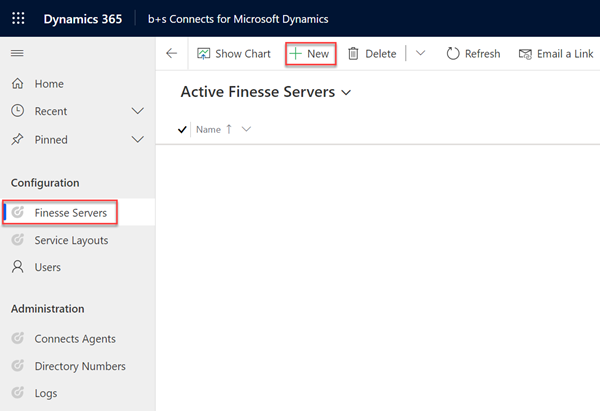Click the Home house icon
Viewport: 600px width, 411px height.
18,83
